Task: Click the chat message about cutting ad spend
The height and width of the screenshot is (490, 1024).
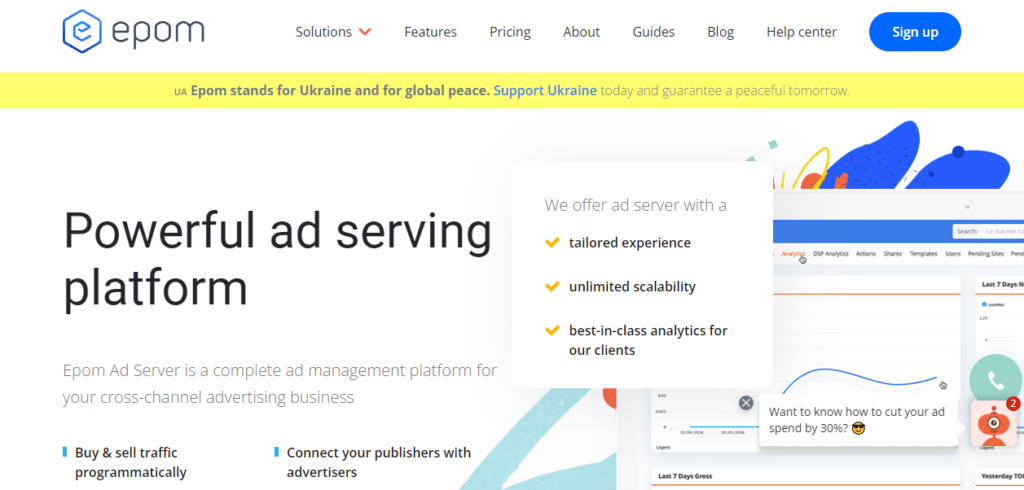Action: click(855, 419)
